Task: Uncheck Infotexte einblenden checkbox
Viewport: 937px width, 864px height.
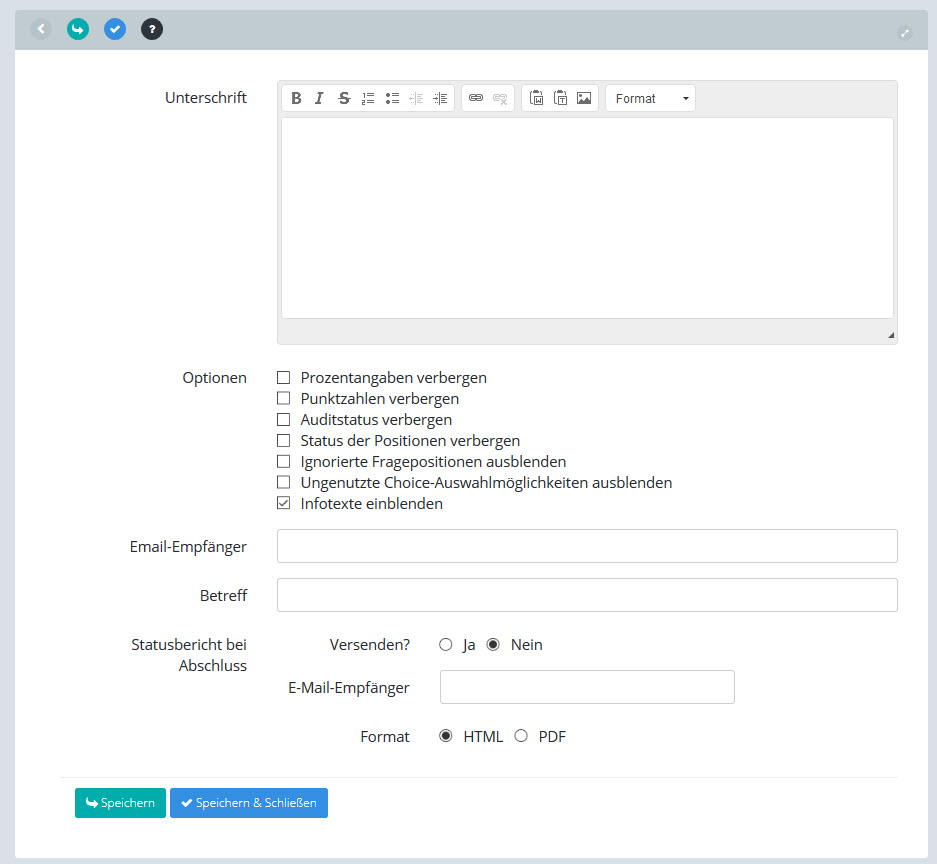Action: pos(284,504)
